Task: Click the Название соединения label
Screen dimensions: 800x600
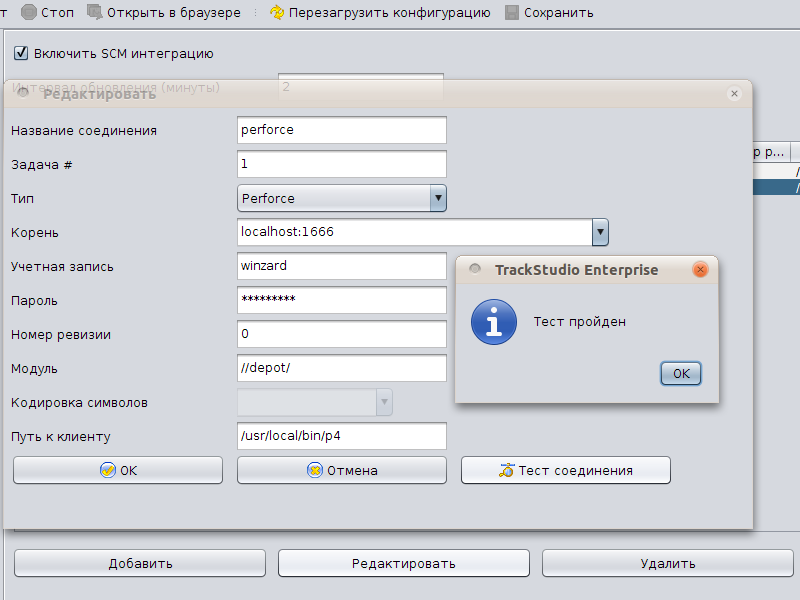Action: point(84,131)
